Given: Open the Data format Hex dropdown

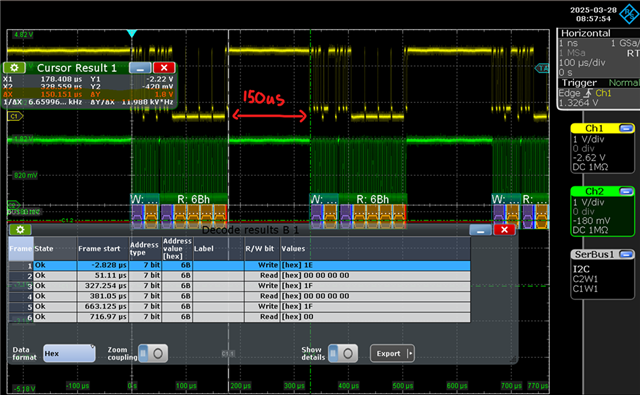Looking at the screenshot, I should [69, 353].
